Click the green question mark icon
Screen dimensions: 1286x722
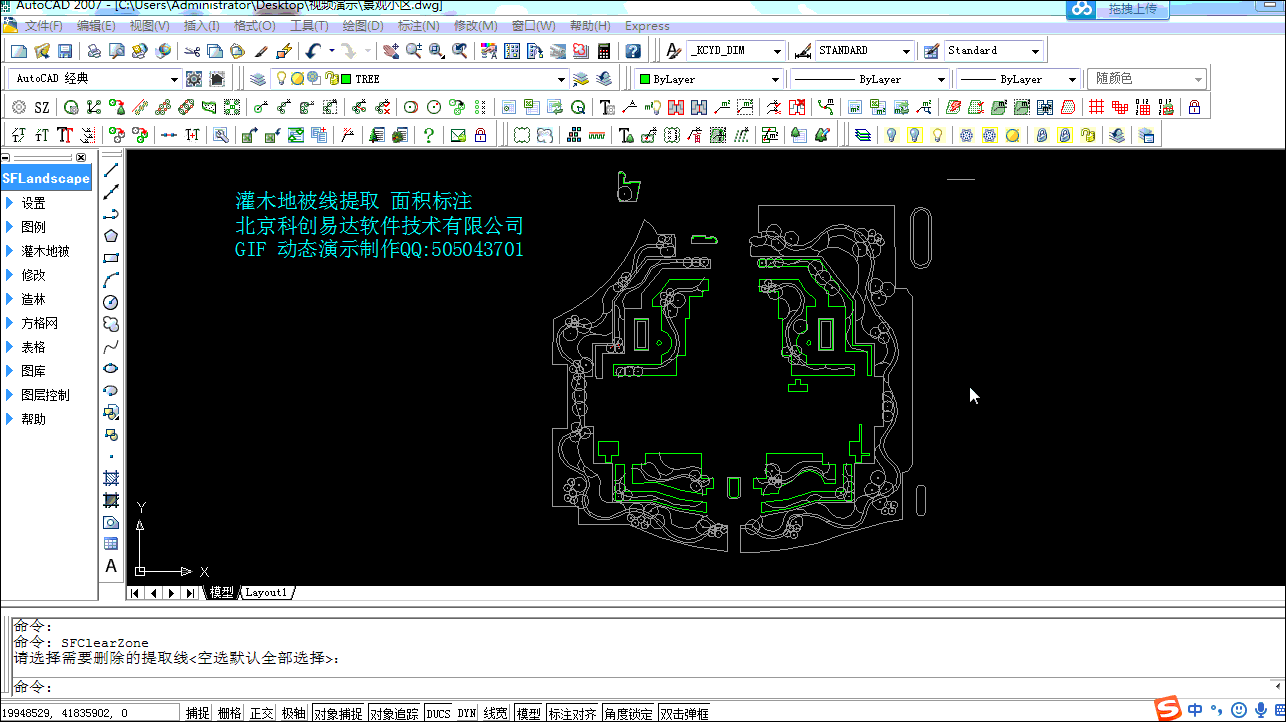coord(429,135)
